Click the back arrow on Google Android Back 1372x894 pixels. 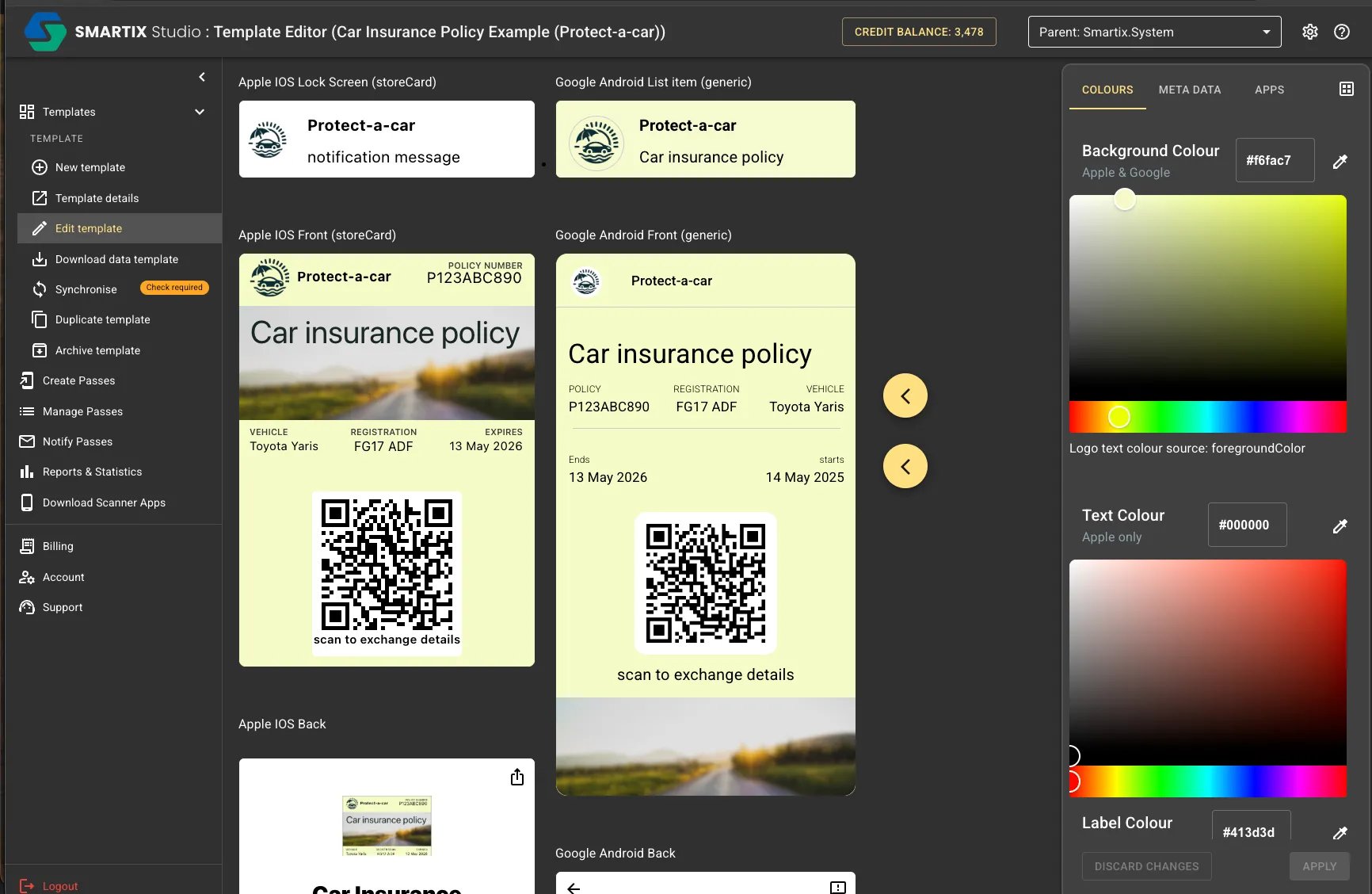click(x=574, y=888)
